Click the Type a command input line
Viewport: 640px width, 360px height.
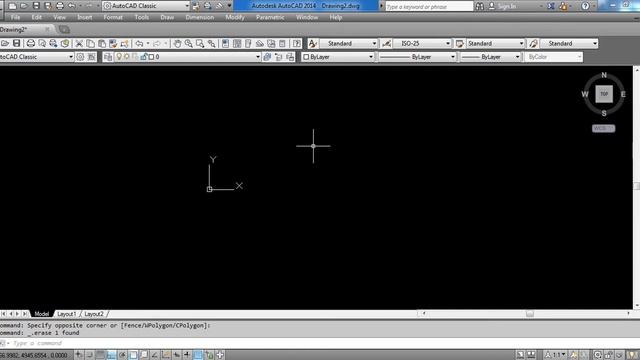(x=318, y=343)
